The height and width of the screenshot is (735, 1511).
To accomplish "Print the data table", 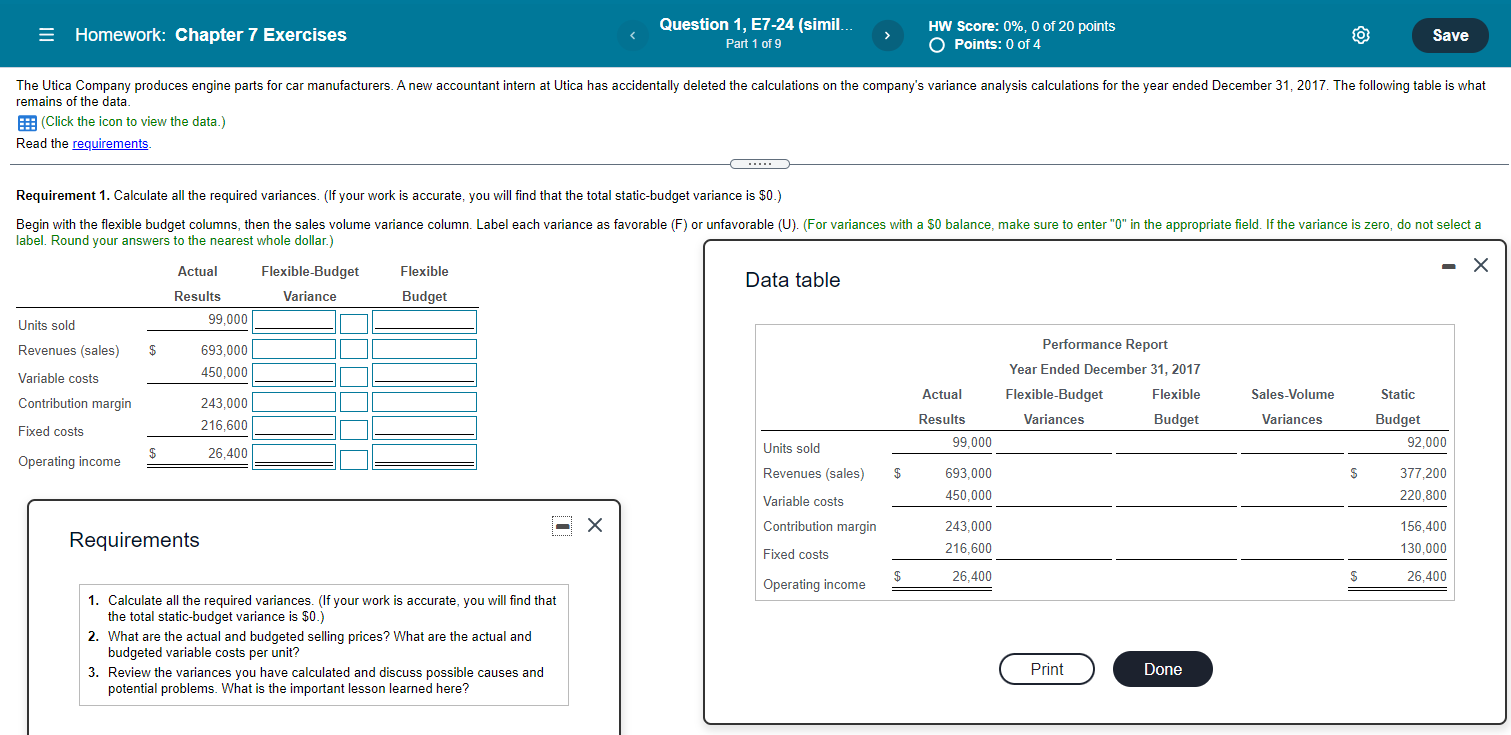I will (1047, 669).
